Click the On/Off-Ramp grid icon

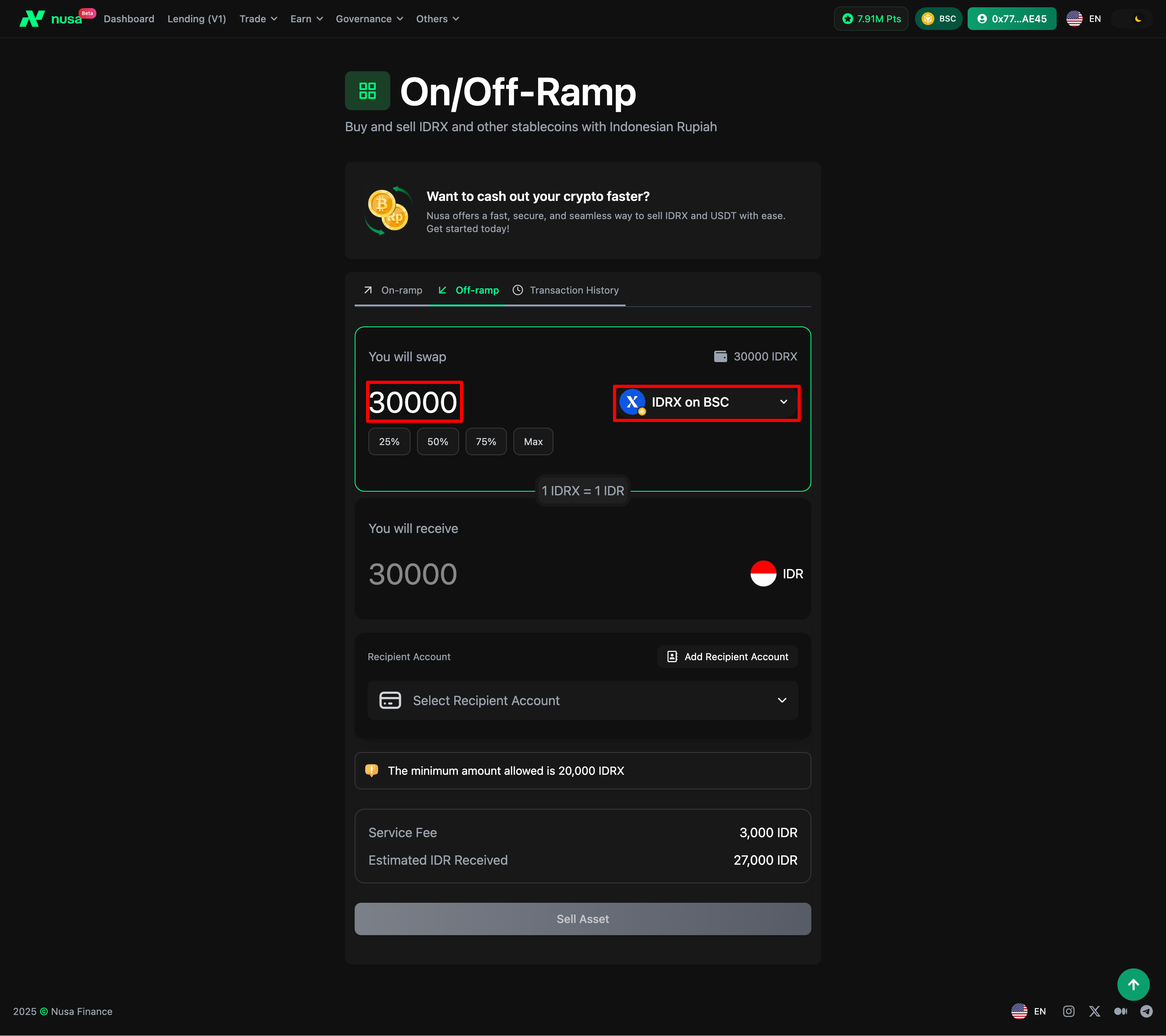367,91
